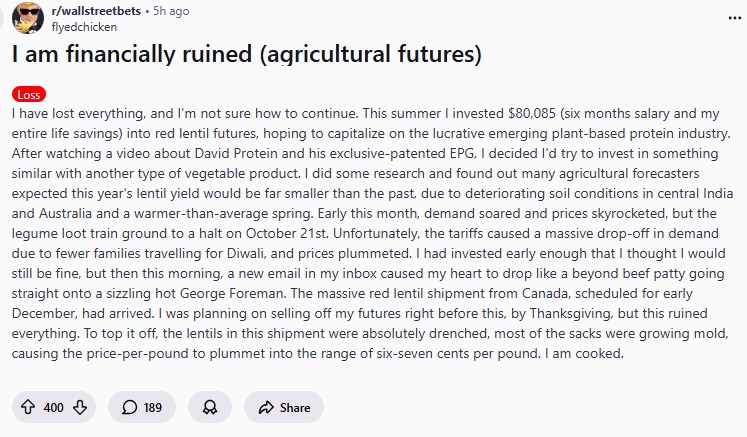Click the 400 vote count number

pyautogui.click(x=54, y=407)
